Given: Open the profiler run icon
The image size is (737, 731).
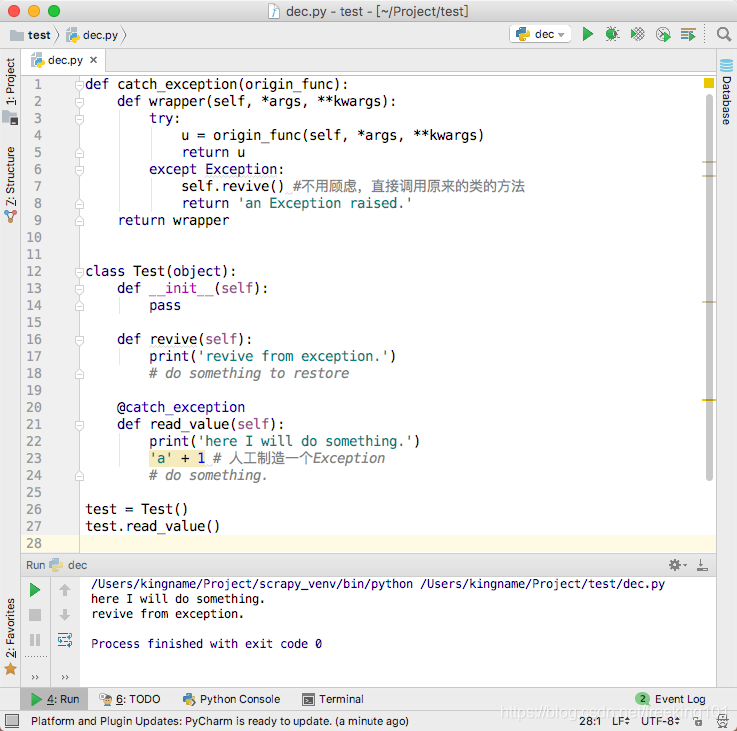Looking at the screenshot, I should point(663,34).
